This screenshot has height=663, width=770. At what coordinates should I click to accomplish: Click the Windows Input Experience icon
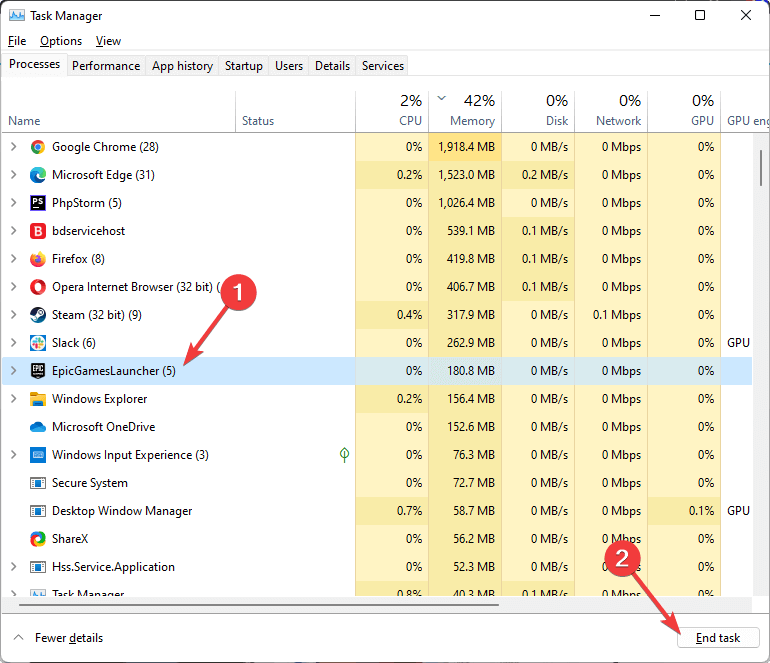coord(38,455)
